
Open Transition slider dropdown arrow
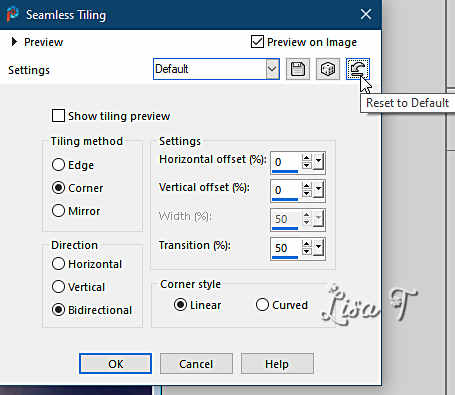[x=318, y=248]
